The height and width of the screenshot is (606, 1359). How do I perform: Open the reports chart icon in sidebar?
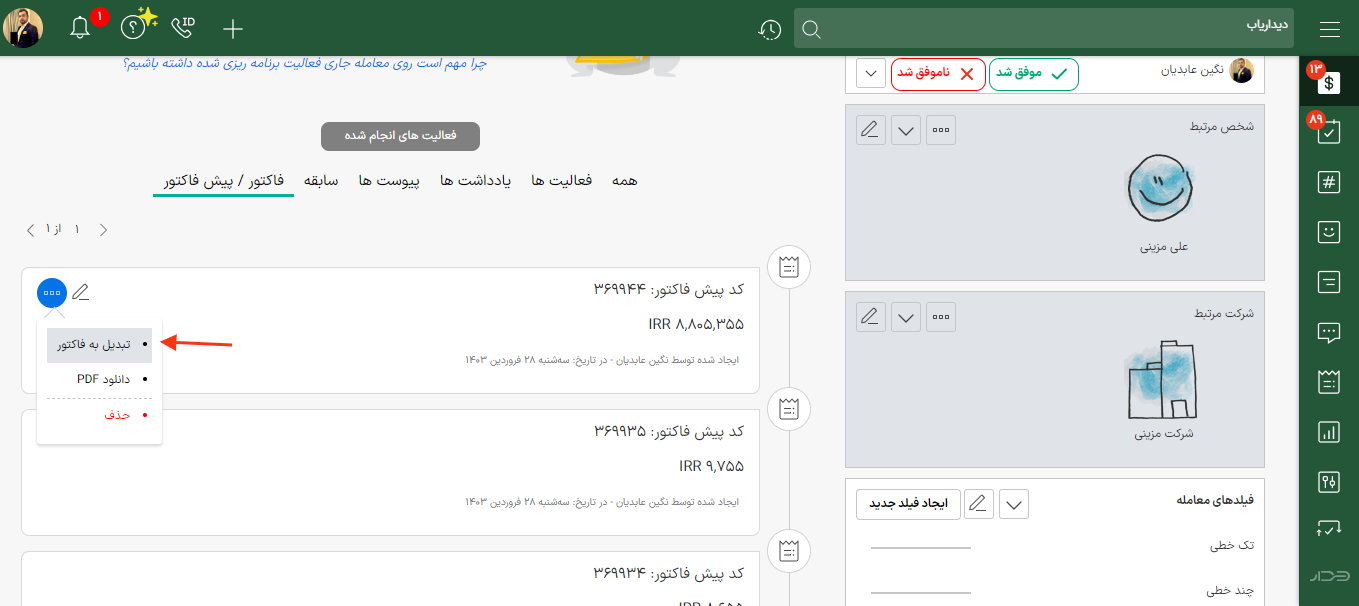point(1329,432)
